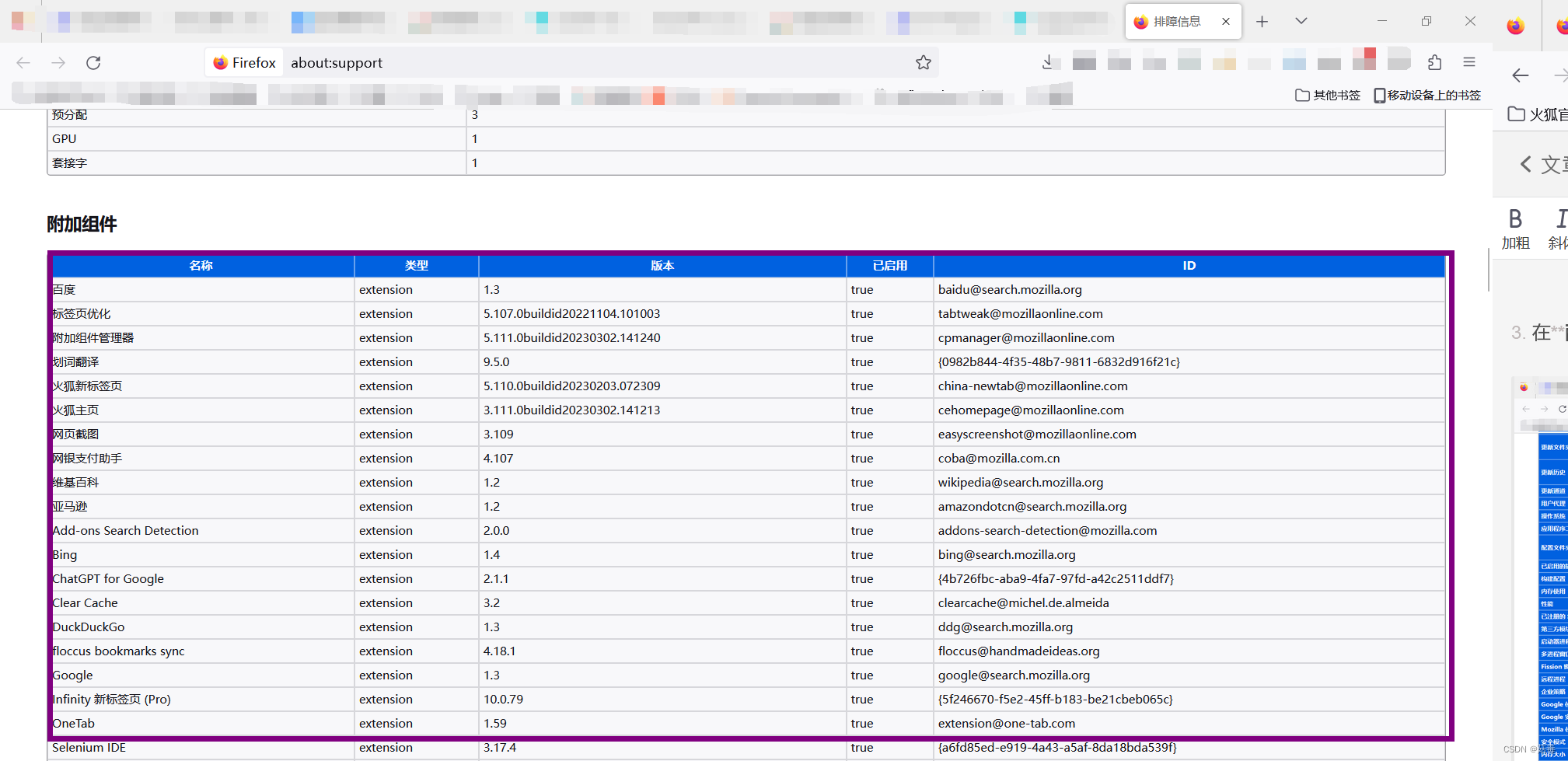
Task: Open the 火狐 bookmark folder in right window
Action: (x=1537, y=114)
